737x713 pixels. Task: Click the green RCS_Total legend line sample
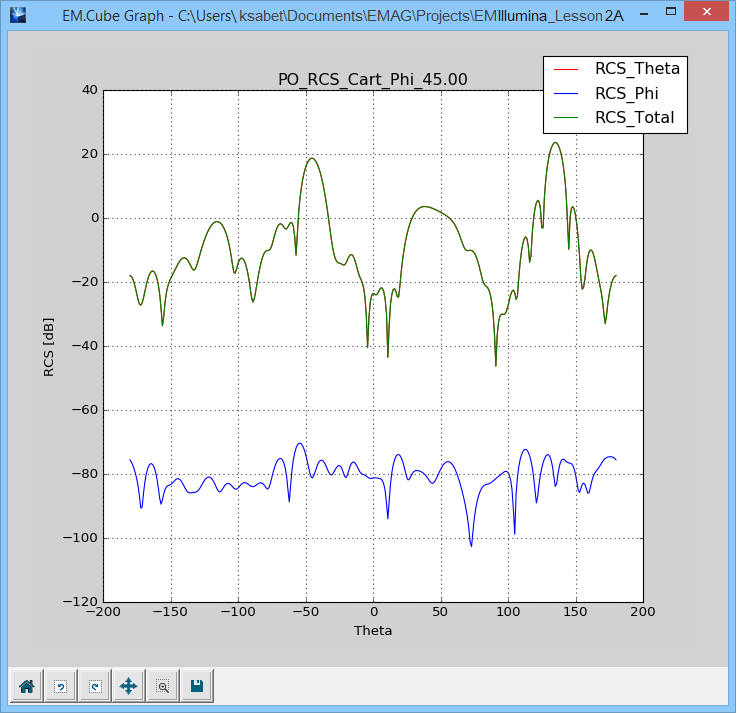[566, 118]
